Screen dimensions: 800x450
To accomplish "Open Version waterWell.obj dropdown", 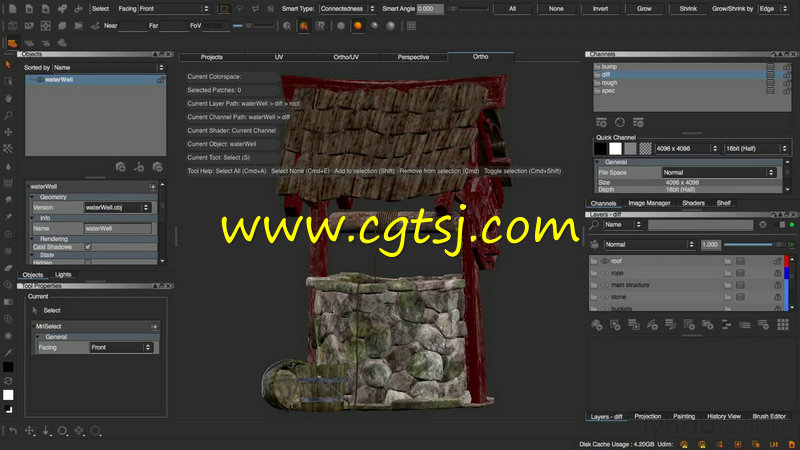I will [118, 208].
